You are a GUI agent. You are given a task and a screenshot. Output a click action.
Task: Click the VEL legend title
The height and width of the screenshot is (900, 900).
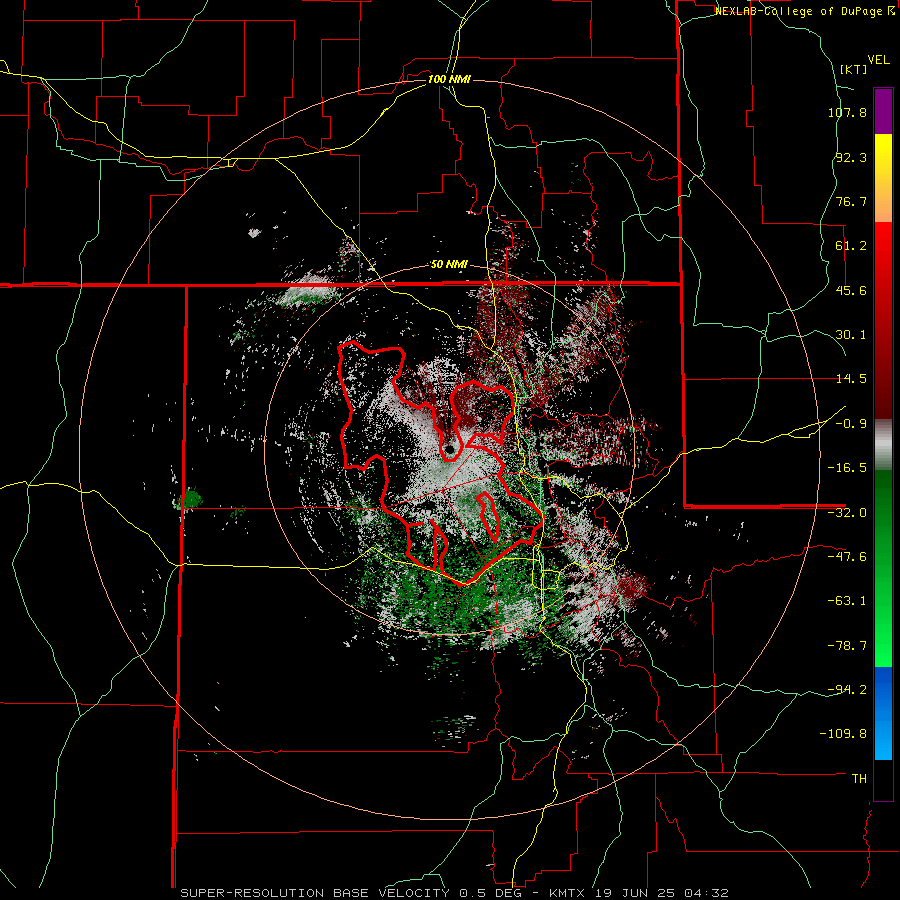(x=878, y=60)
